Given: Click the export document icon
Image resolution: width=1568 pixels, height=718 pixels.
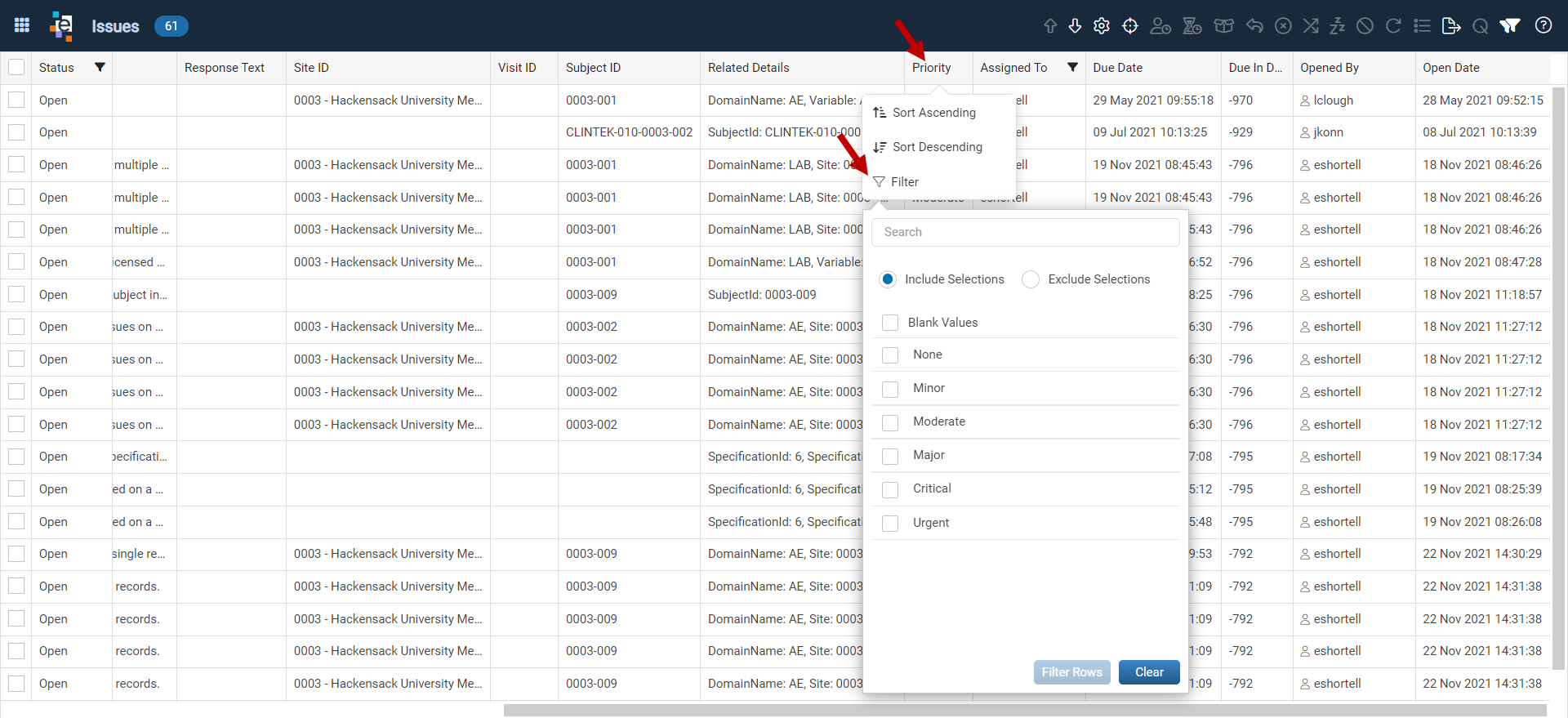Looking at the screenshot, I should [x=1451, y=26].
